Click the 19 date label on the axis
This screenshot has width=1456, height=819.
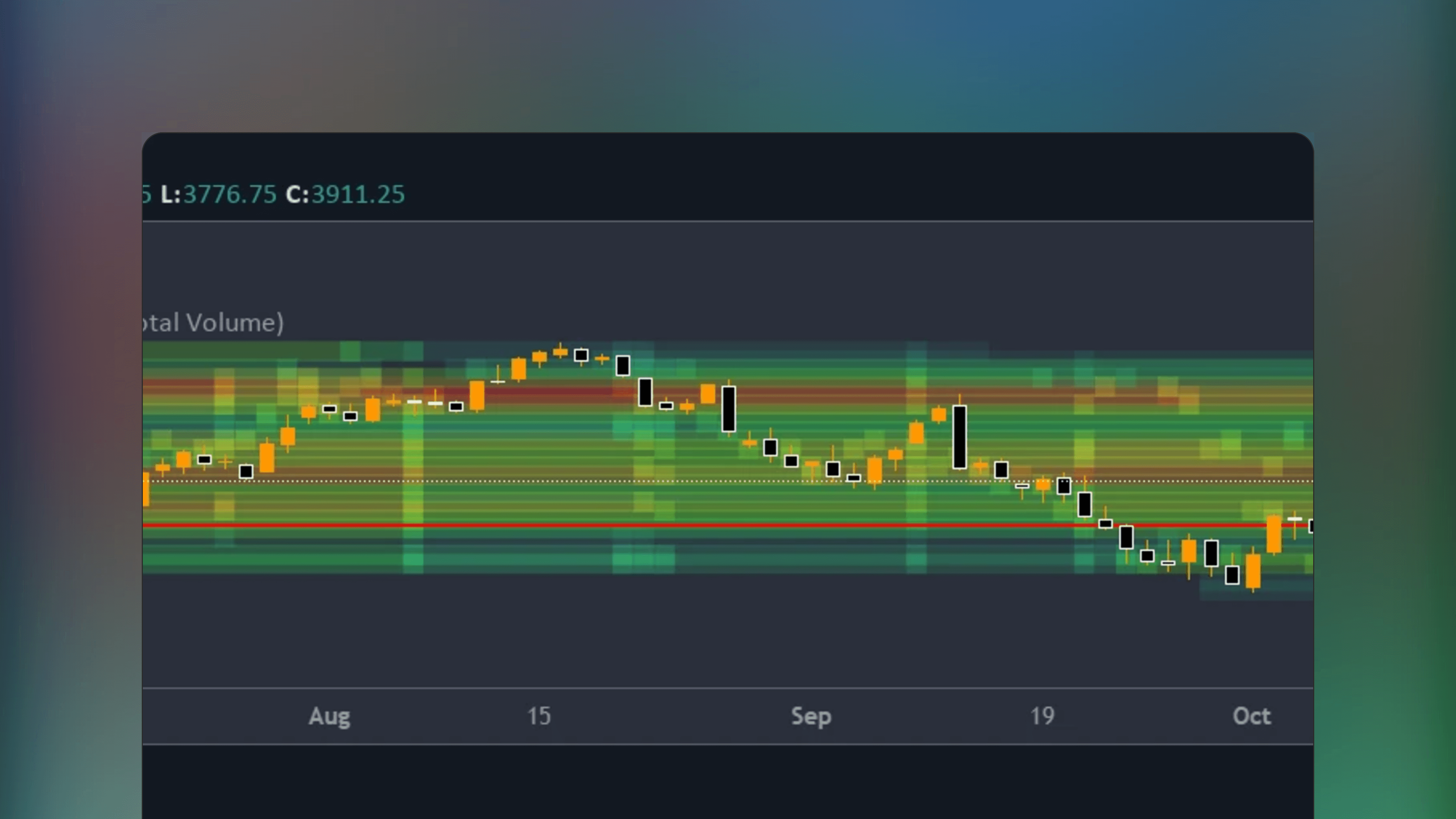pyautogui.click(x=1043, y=716)
